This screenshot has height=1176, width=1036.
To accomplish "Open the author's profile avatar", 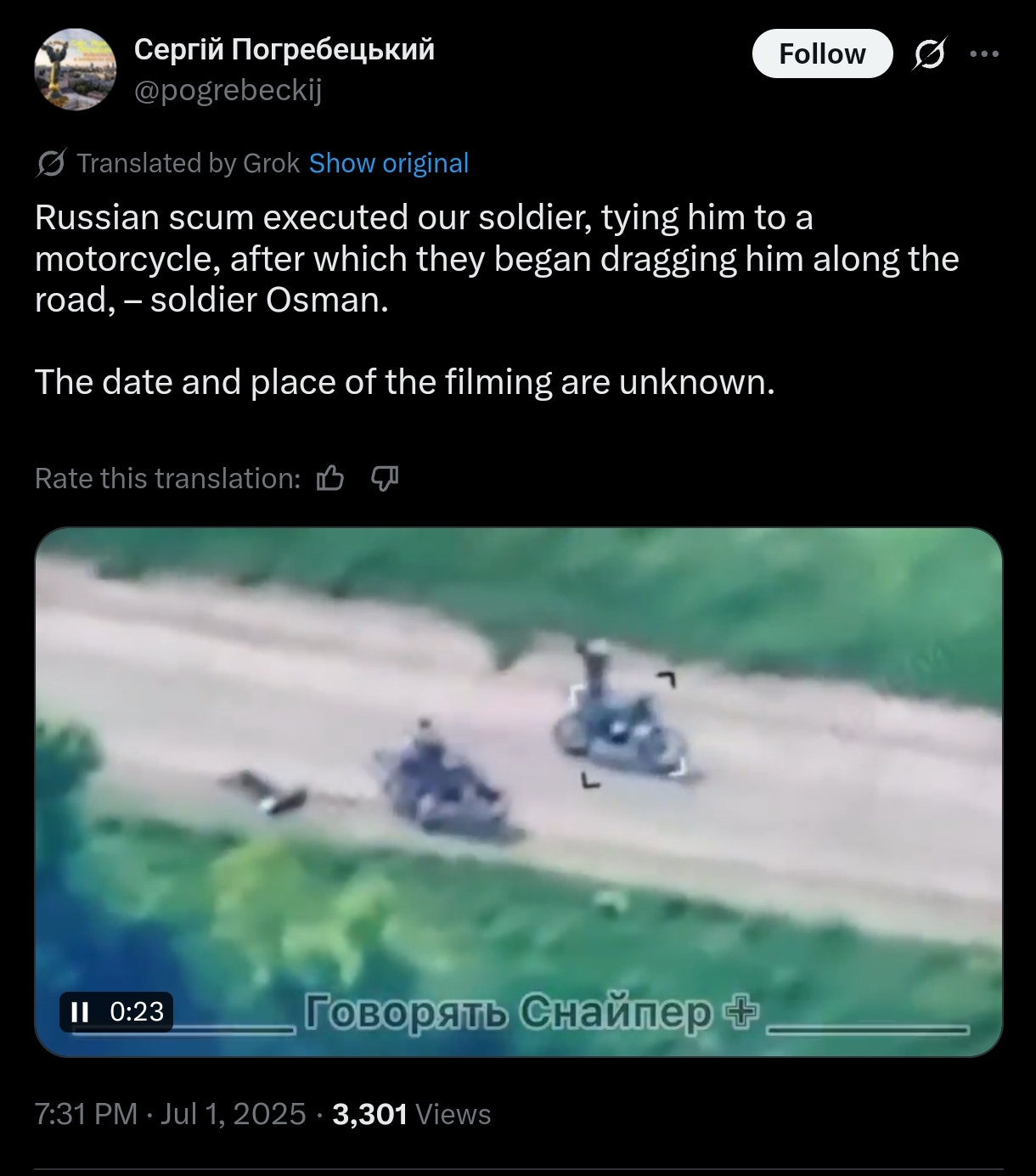I will 75,70.
